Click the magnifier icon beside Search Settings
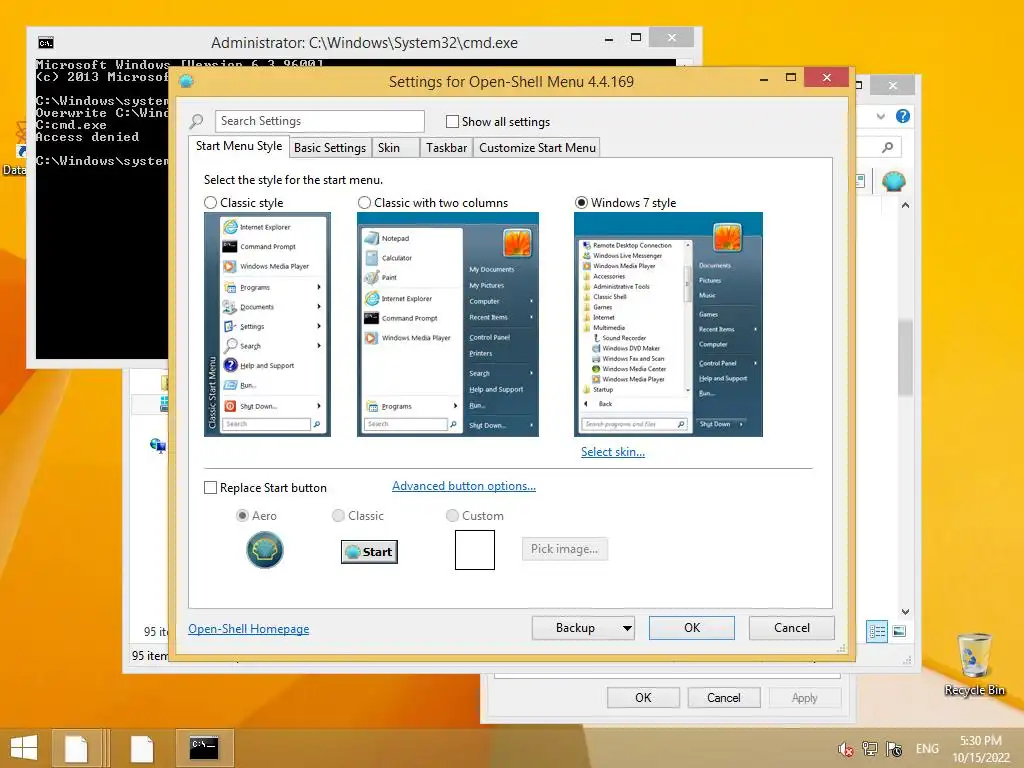The height and width of the screenshot is (768, 1024). (x=196, y=121)
